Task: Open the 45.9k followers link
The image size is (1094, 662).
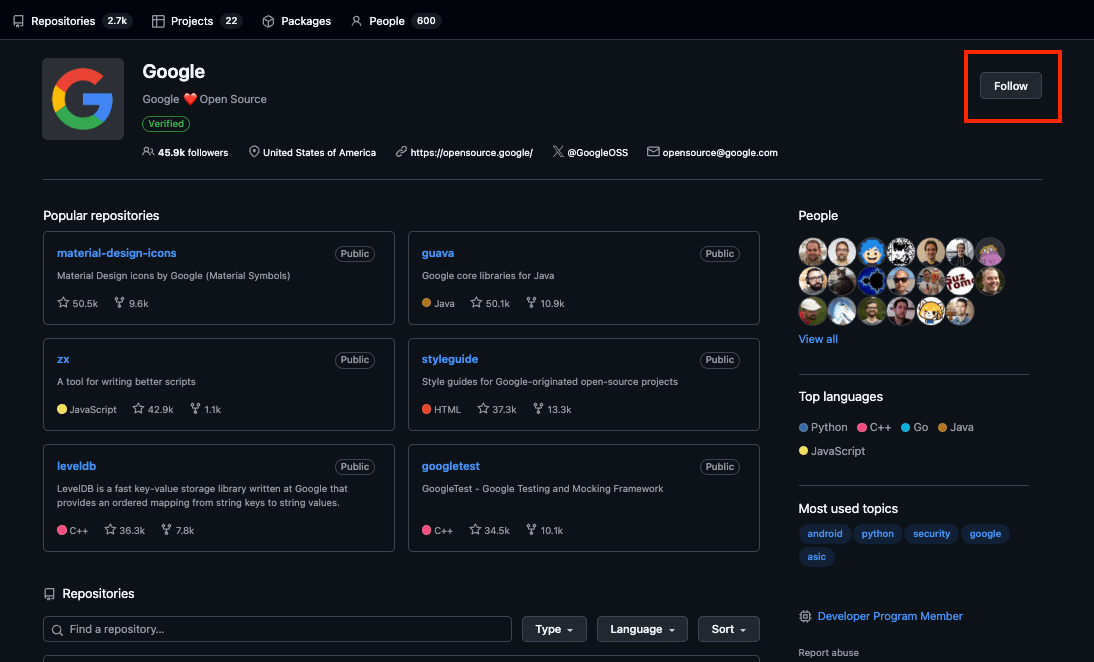Action: (186, 152)
